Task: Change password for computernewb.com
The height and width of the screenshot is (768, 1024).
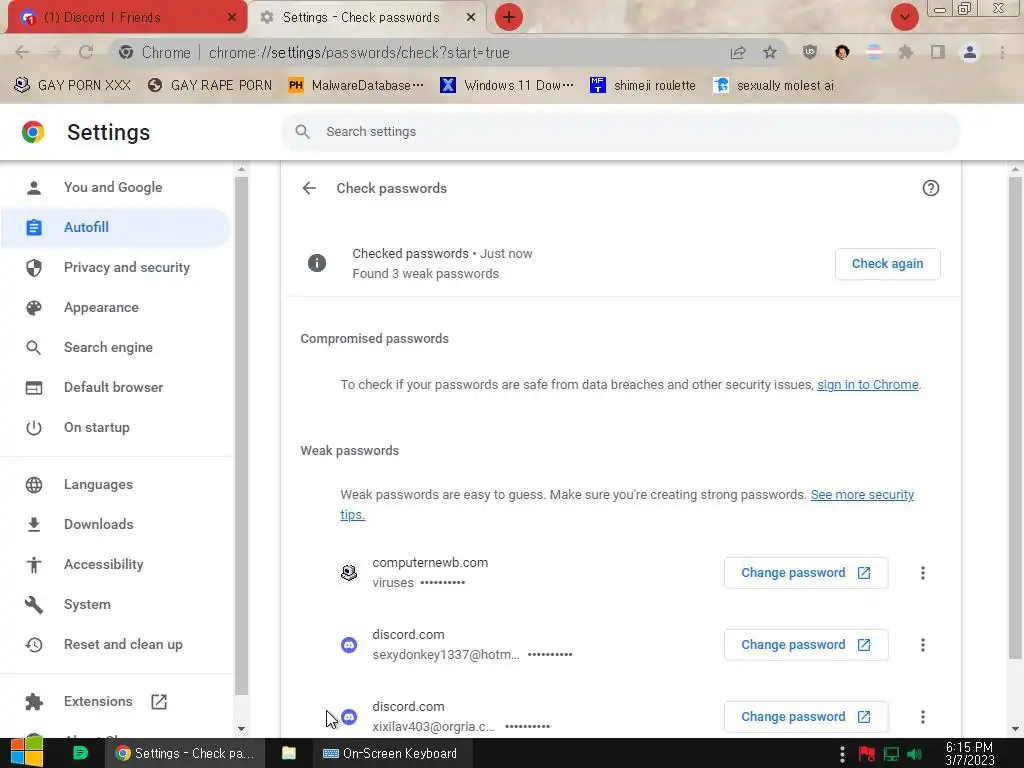Action: point(806,573)
